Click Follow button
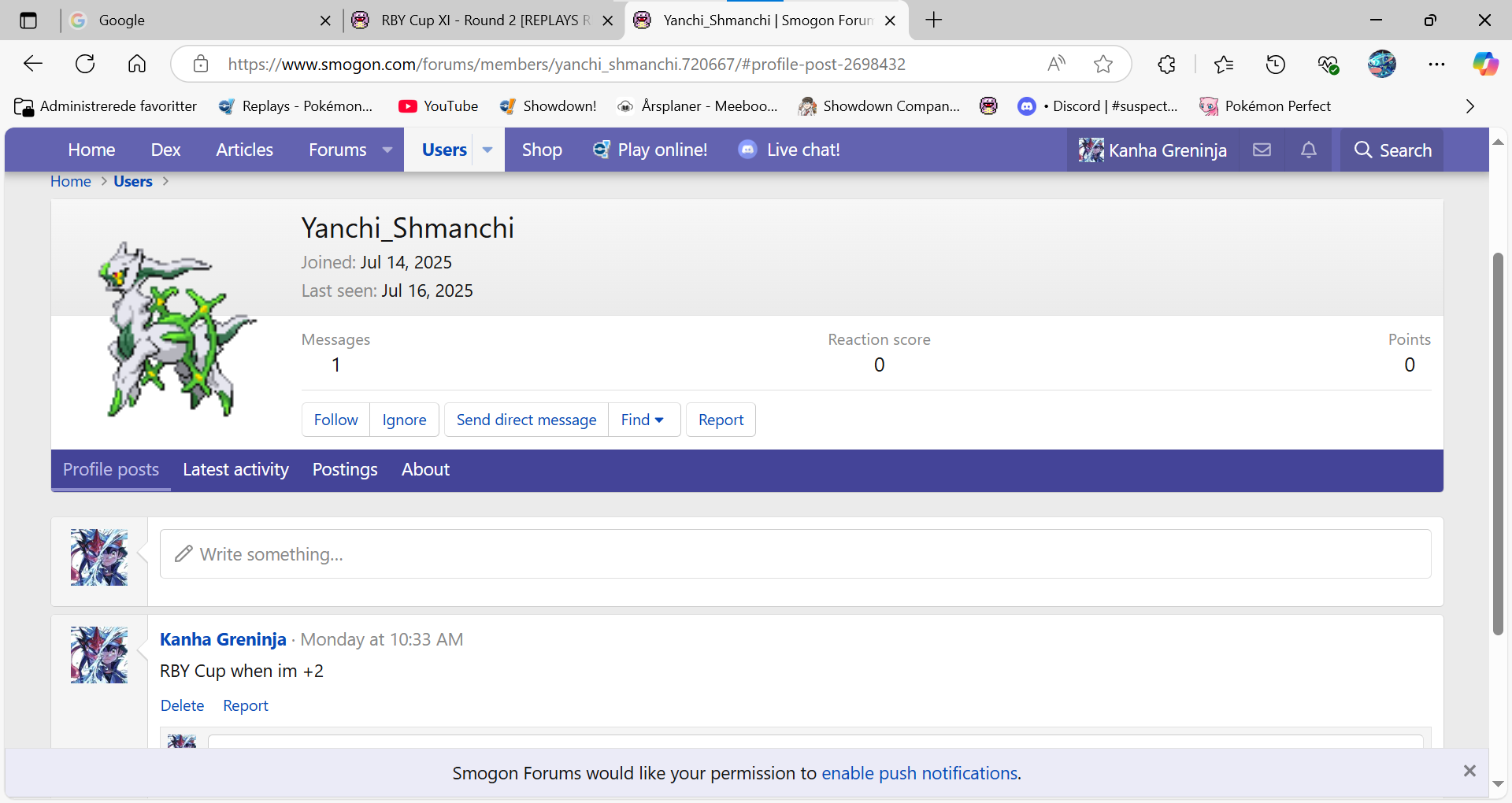This screenshot has width=1512, height=803. (335, 420)
